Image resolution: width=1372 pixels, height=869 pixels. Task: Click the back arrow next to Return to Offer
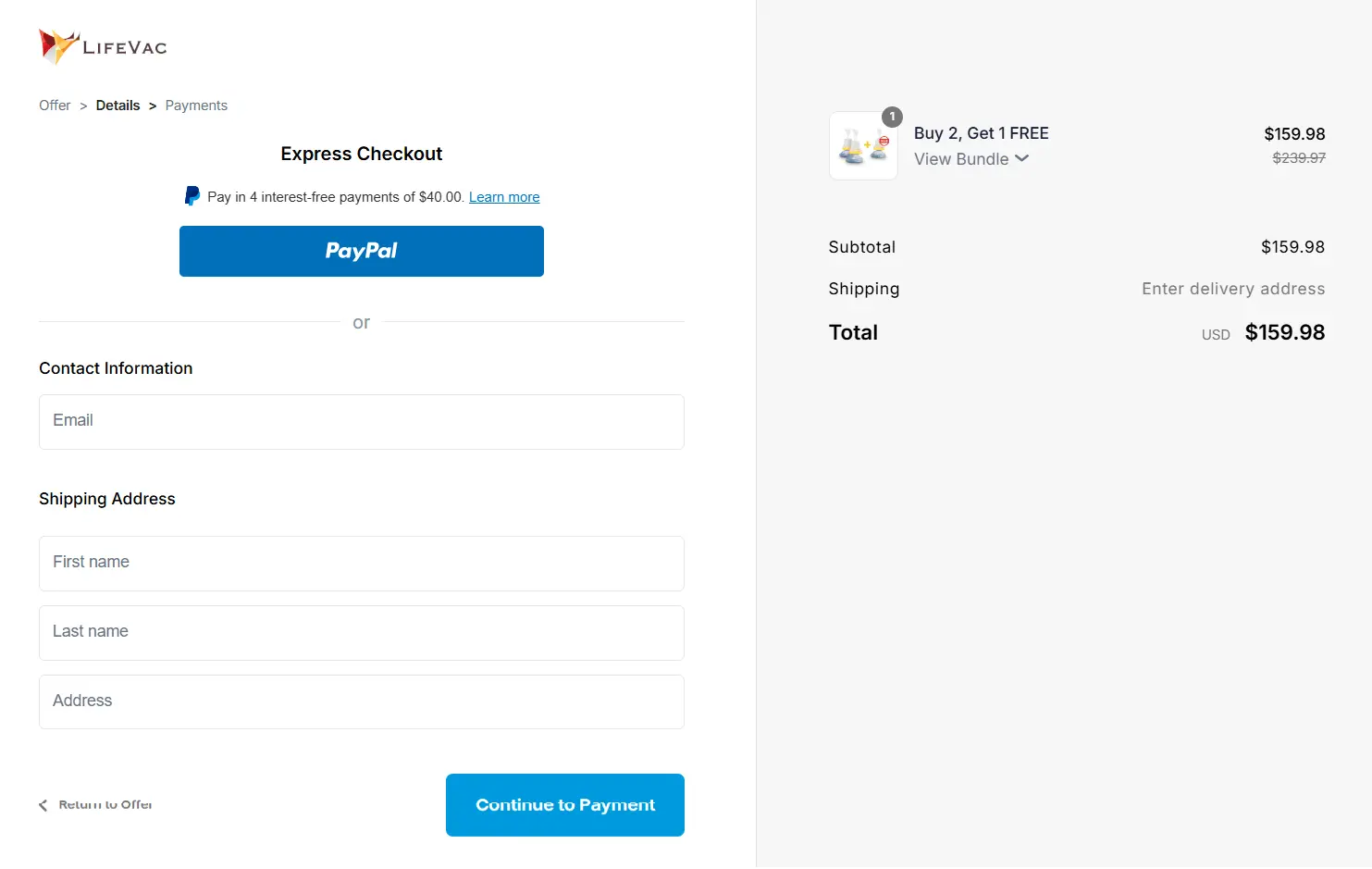tap(43, 804)
